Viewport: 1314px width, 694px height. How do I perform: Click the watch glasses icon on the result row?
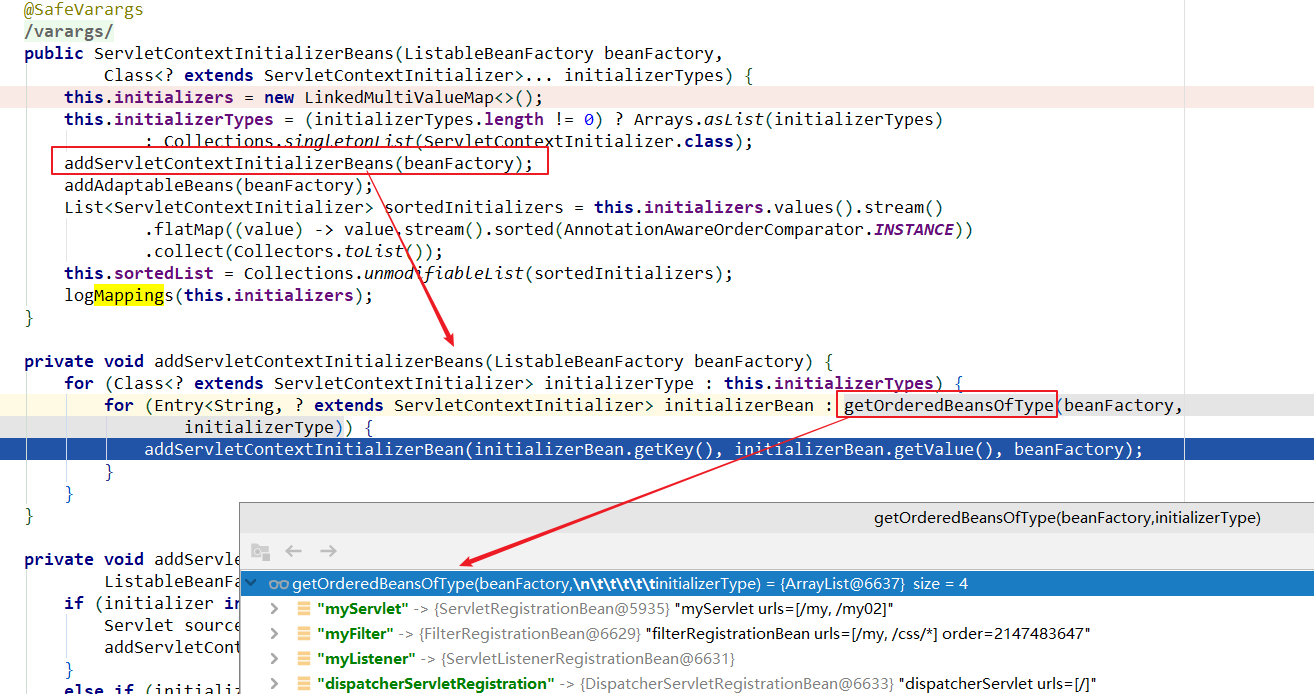(278, 584)
